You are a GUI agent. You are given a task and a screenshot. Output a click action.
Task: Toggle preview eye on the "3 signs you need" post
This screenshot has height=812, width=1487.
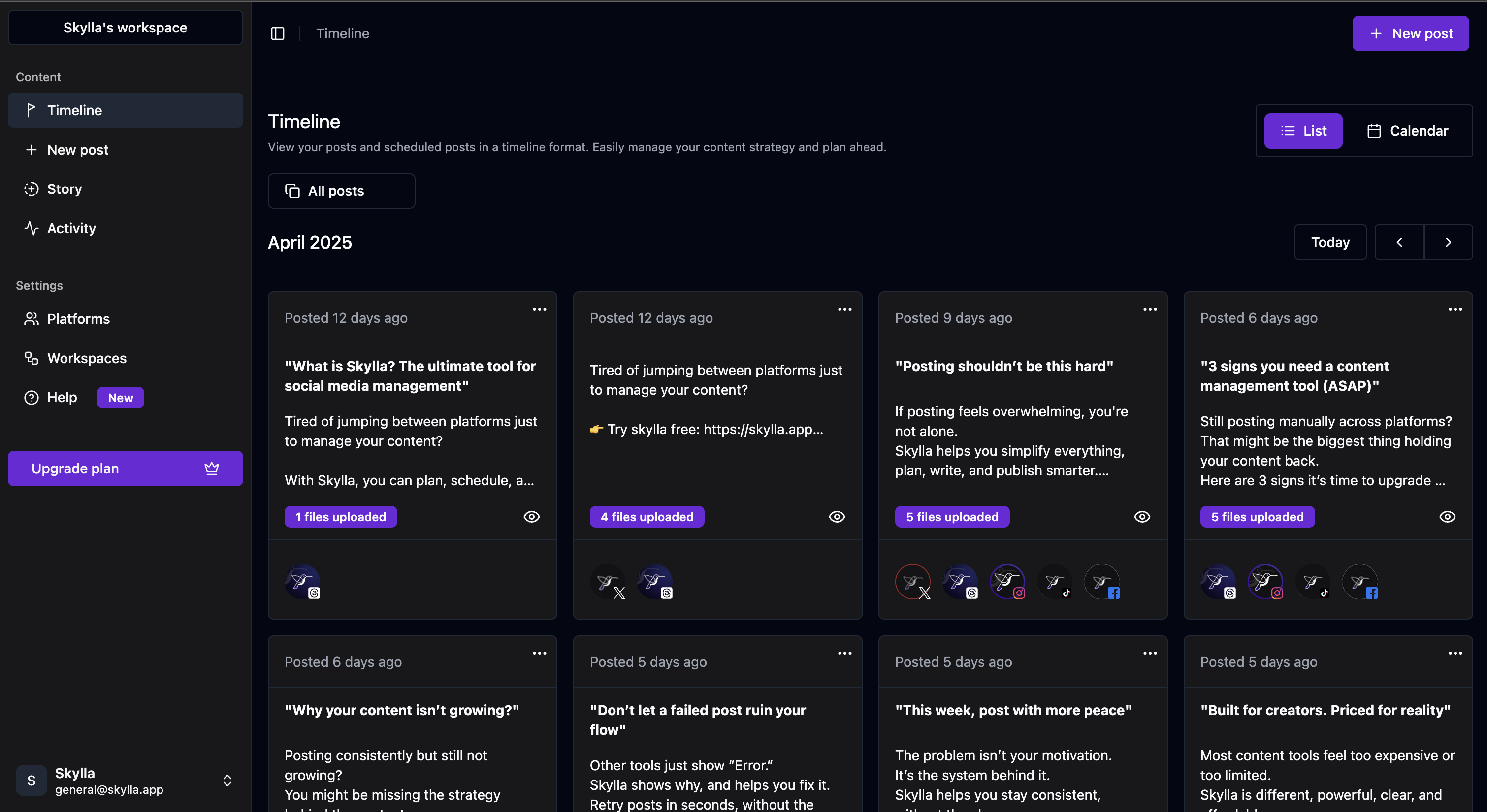(x=1447, y=517)
